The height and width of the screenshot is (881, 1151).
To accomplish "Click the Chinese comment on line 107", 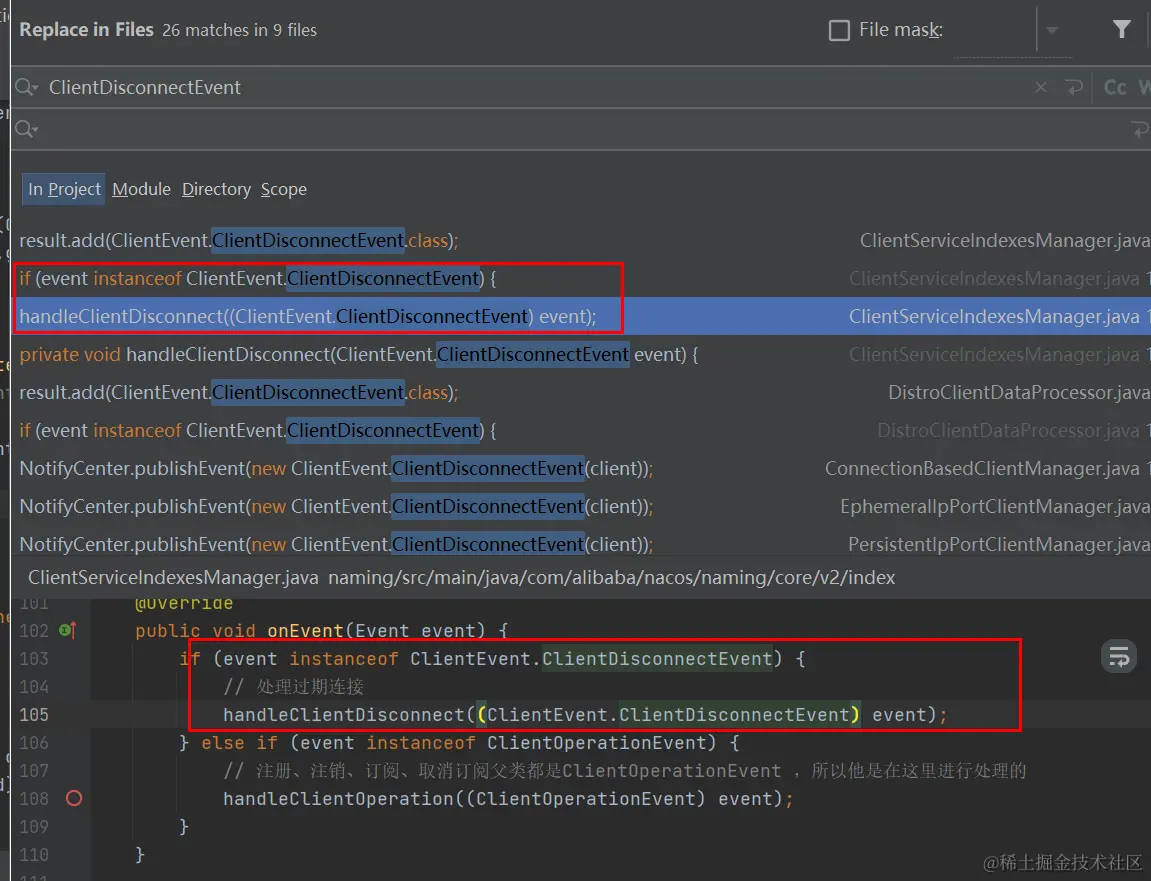I will point(624,771).
